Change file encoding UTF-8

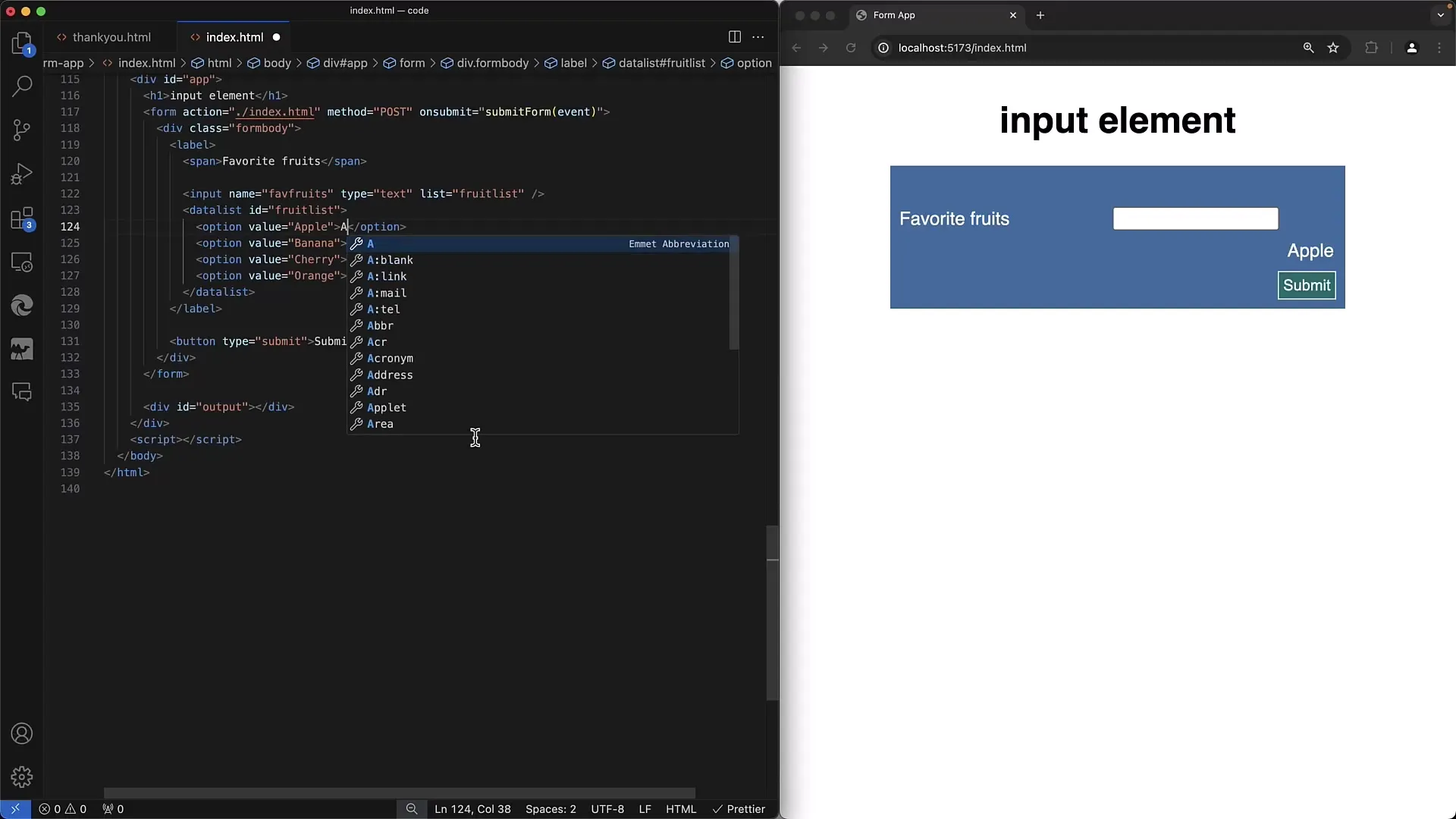click(x=607, y=809)
